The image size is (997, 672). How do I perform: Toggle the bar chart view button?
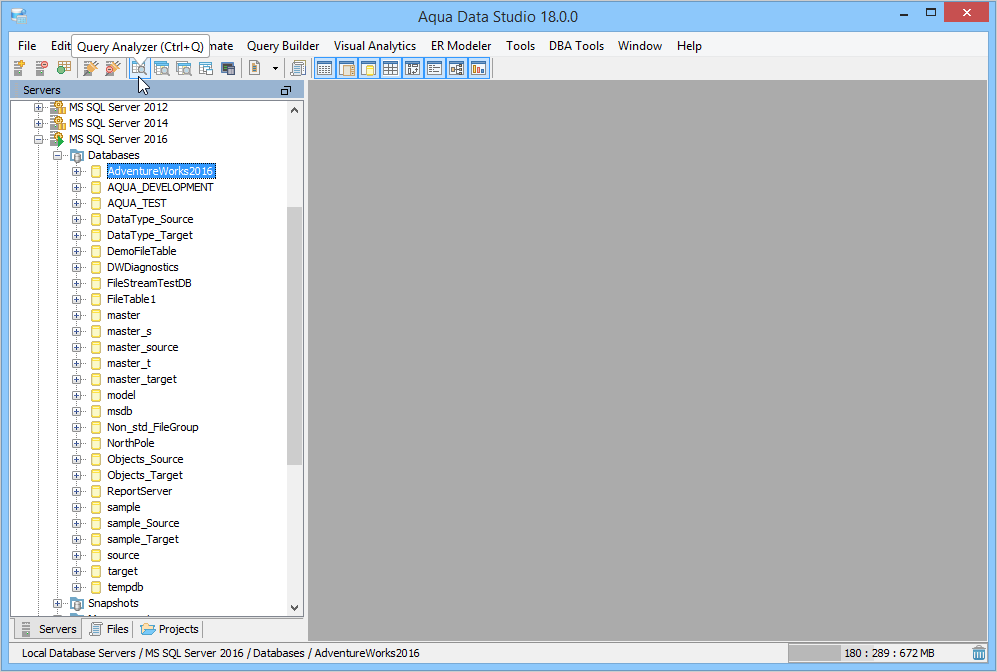(x=478, y=68)
